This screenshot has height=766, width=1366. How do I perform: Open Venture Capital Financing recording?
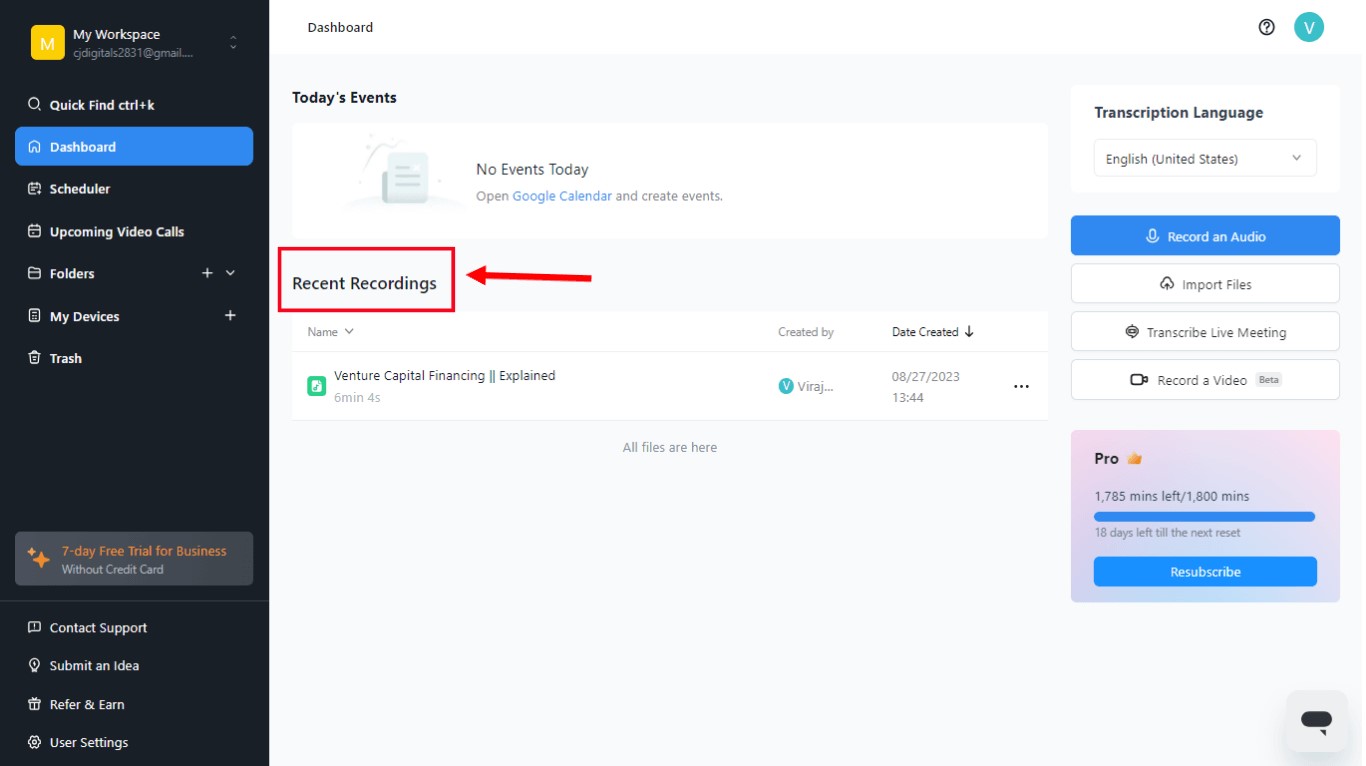(444, 376)
